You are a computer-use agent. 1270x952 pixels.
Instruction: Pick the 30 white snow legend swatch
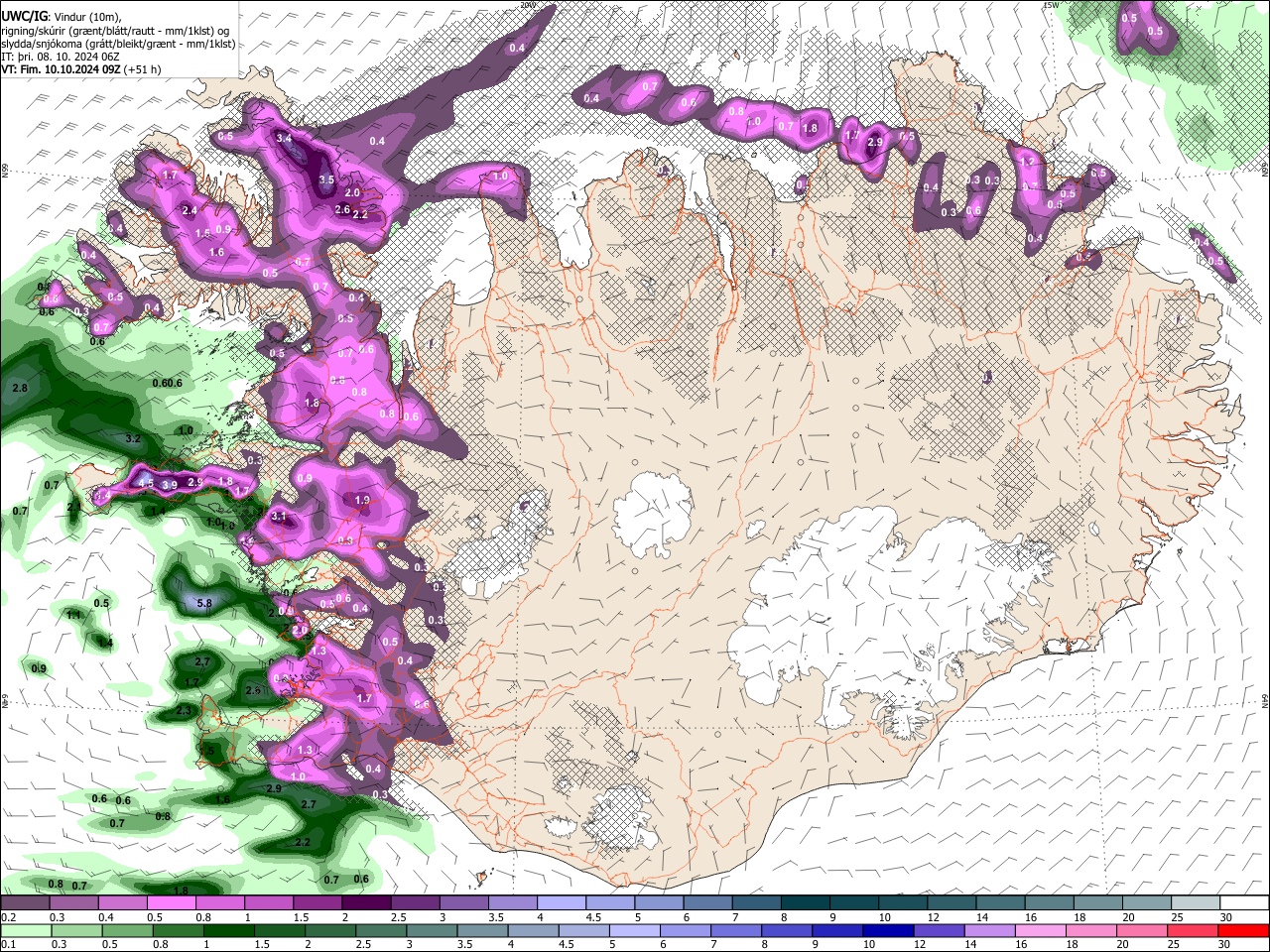[1244, 903]
